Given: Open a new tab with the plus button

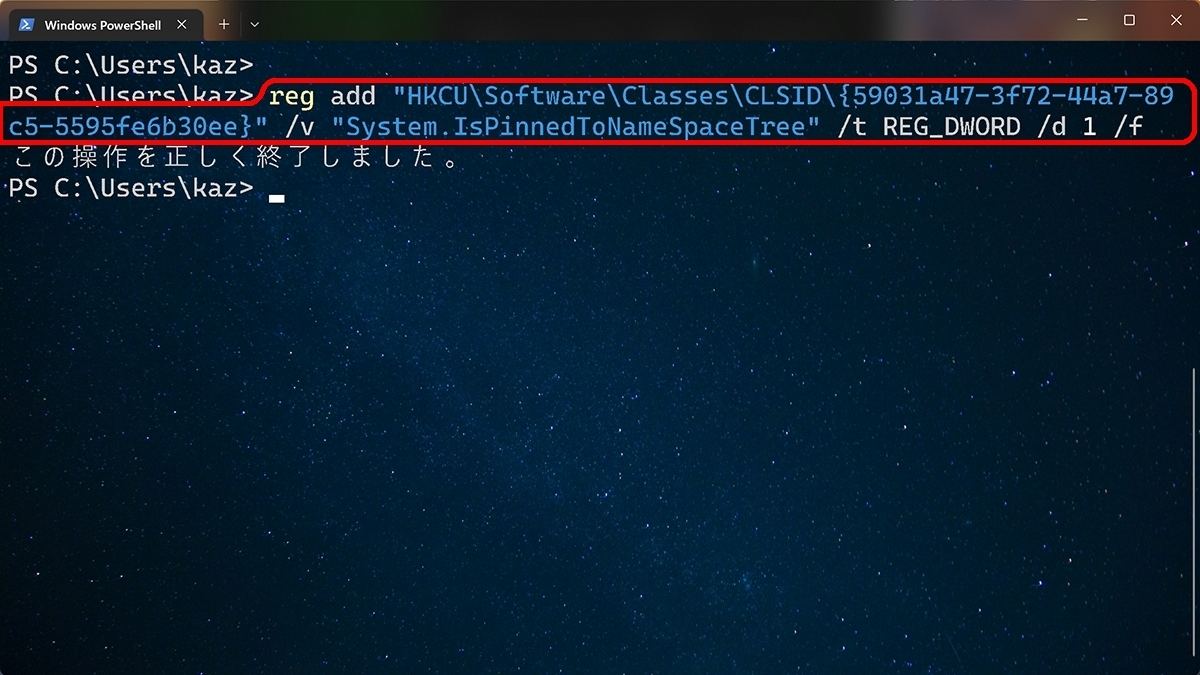Looking at the screenshot, I should [223, 24].
